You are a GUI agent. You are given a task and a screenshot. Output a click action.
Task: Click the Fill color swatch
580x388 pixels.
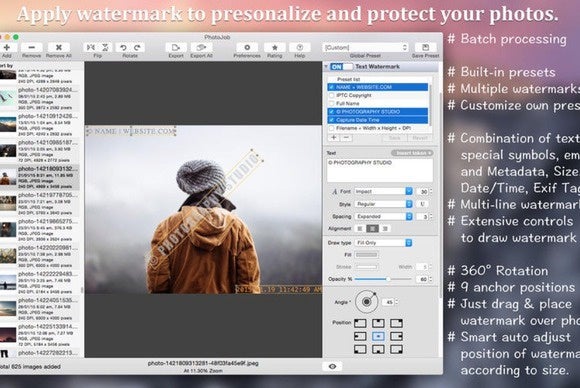coord(366,255)
